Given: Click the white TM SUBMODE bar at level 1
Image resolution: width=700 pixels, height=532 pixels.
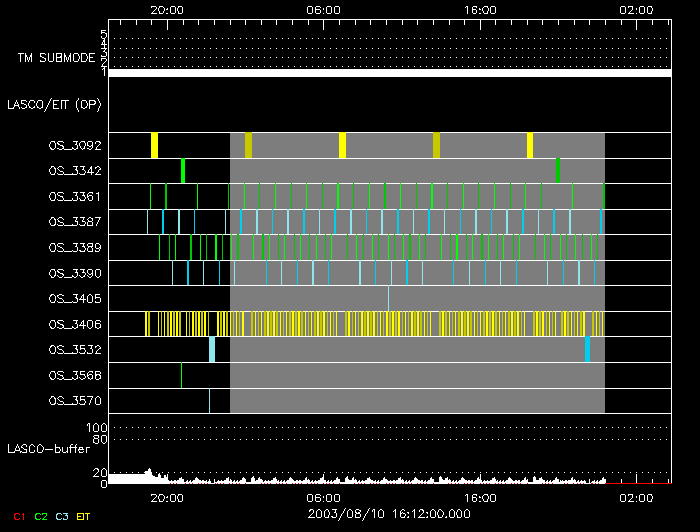Looking at the screenshot, I should 389,73.
